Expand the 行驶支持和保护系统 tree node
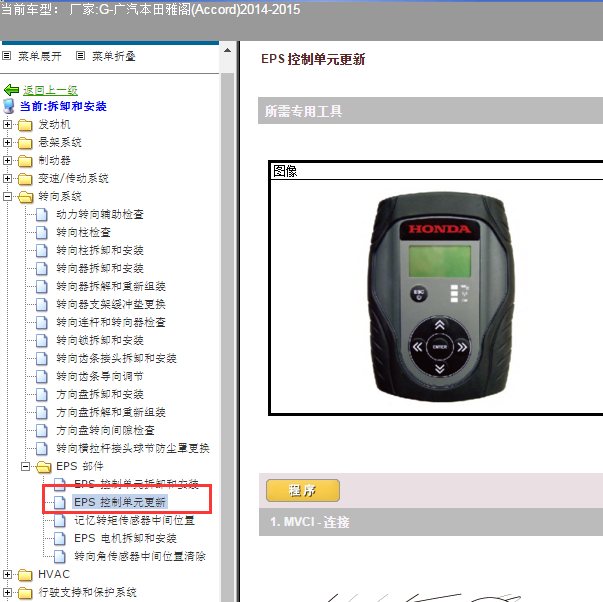Screen dimensions: 603x602 pyautogui.click(x=7, y=593)
